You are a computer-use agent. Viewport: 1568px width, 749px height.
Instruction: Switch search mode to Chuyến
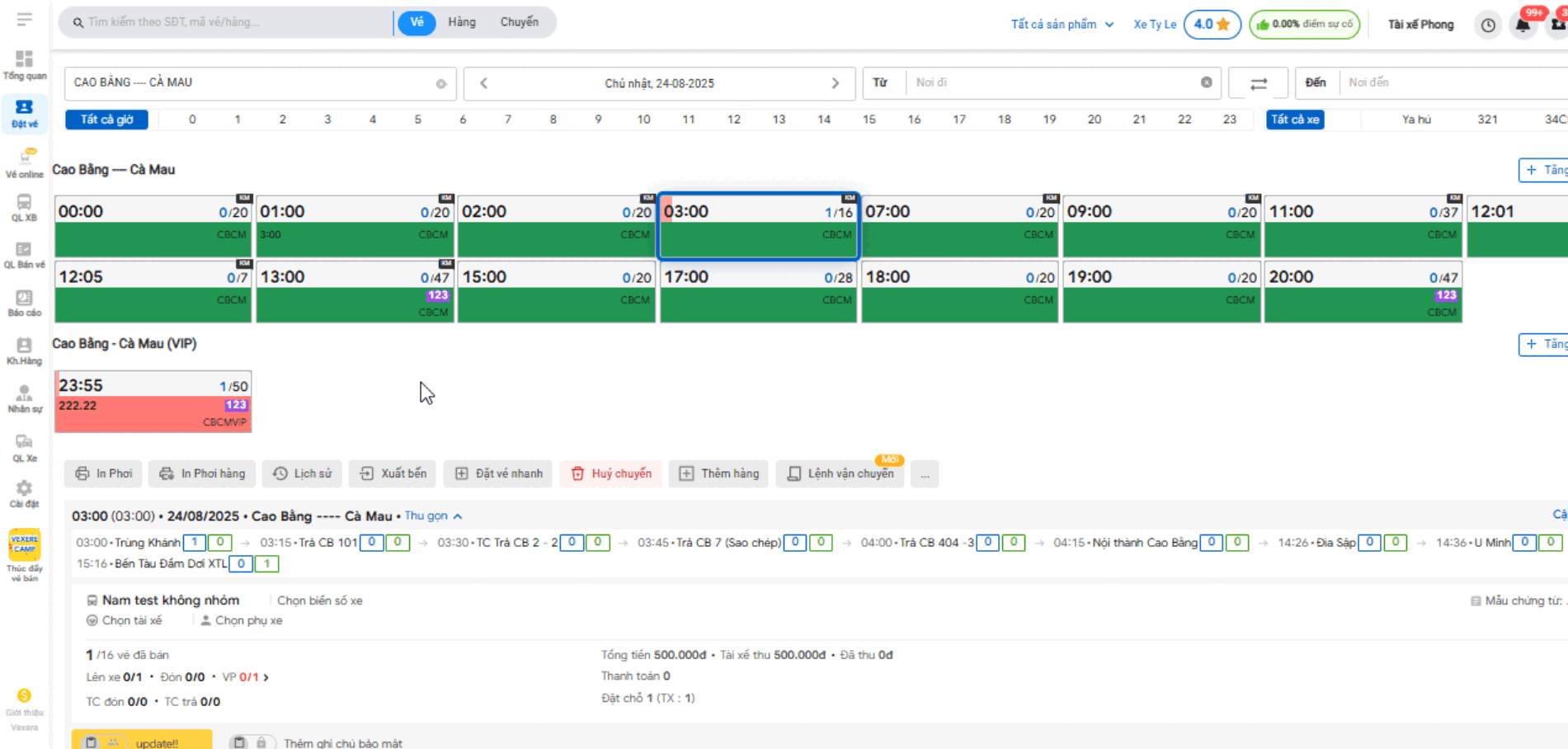[x=519, y=22]
